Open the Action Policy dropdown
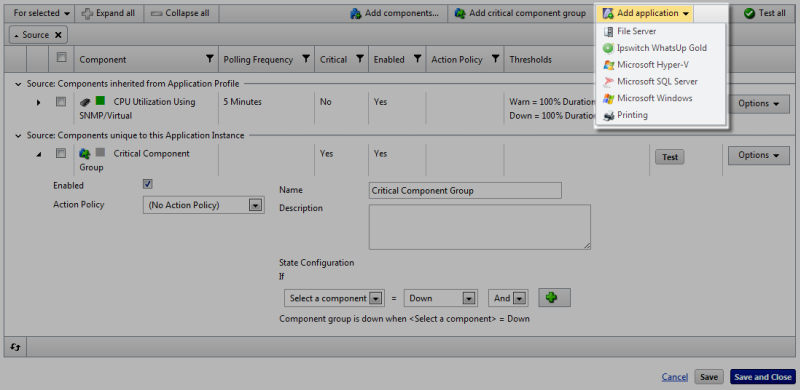800x390 pixels. pyautogui.click(x=204, y=205)
